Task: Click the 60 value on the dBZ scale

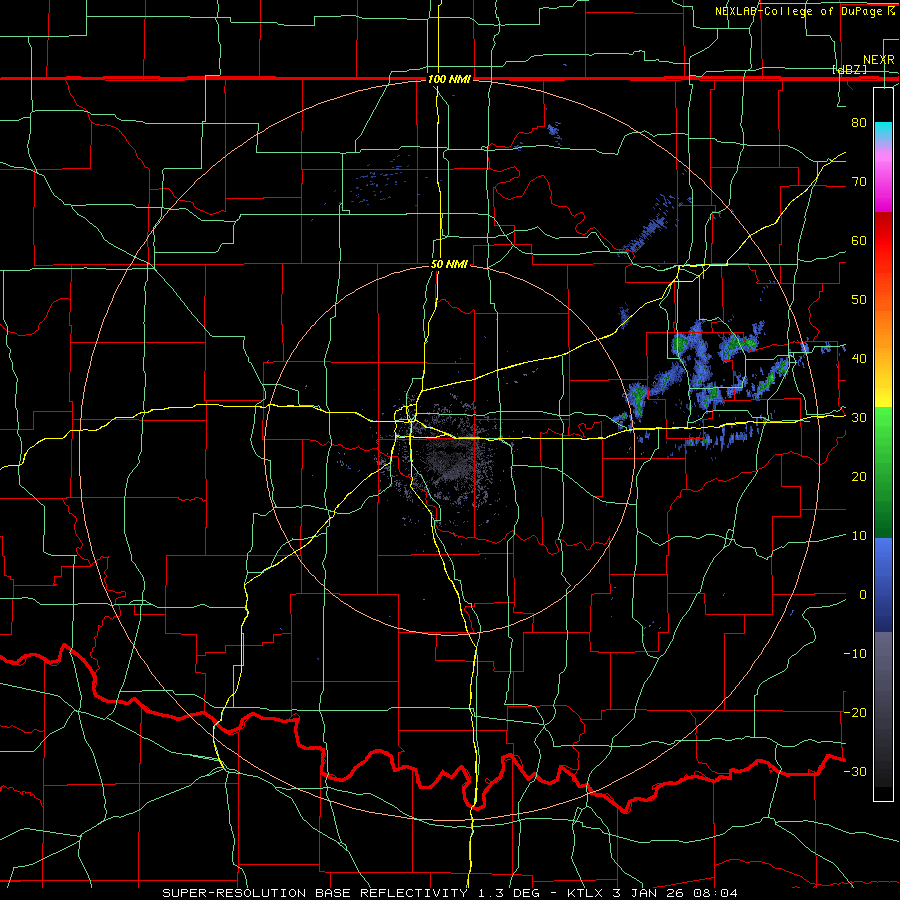Action: (x=859, y=240)
